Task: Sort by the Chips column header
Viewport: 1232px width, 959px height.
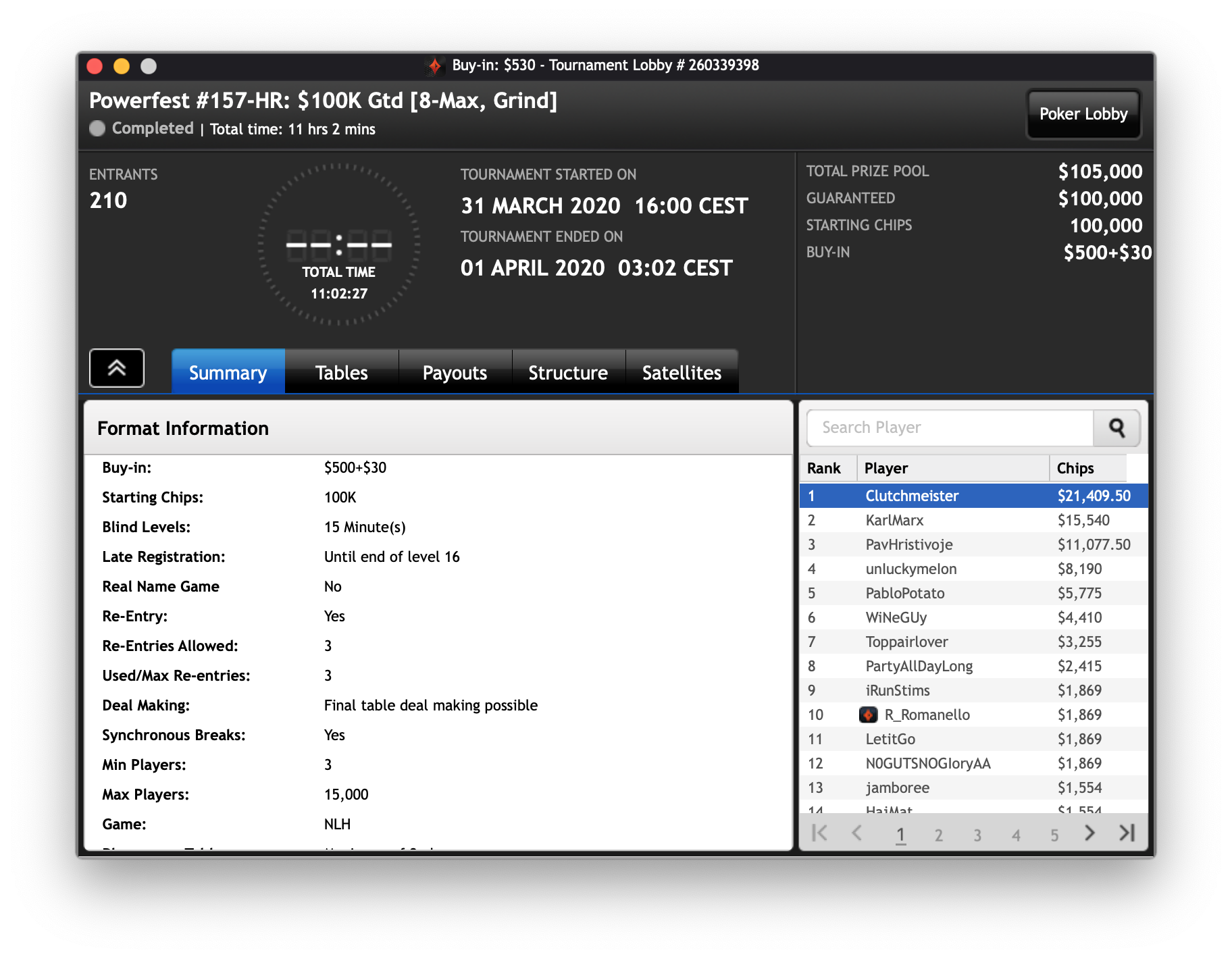Action: (1087, 468)
